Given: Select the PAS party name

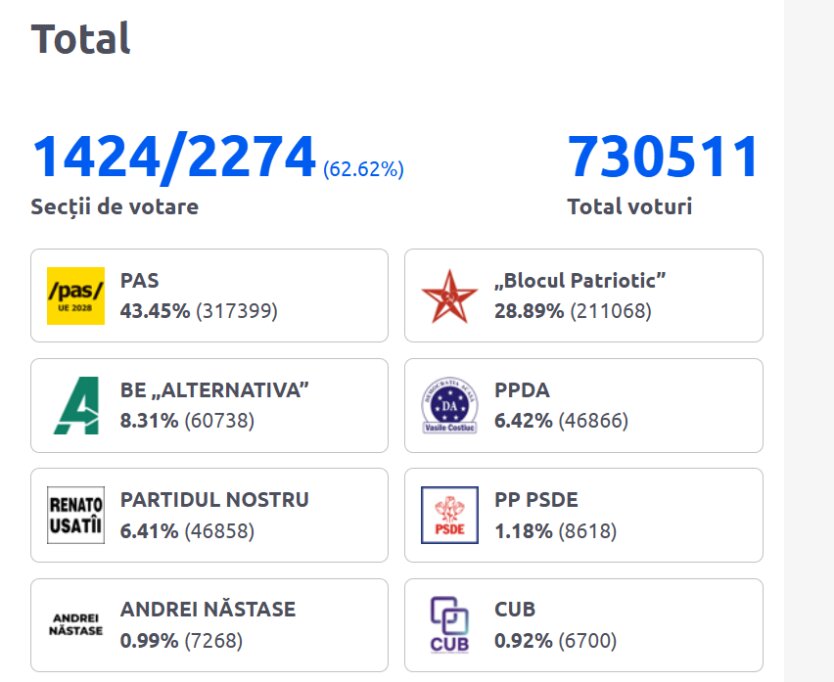Looking at the screenshot, I should 139,280.
